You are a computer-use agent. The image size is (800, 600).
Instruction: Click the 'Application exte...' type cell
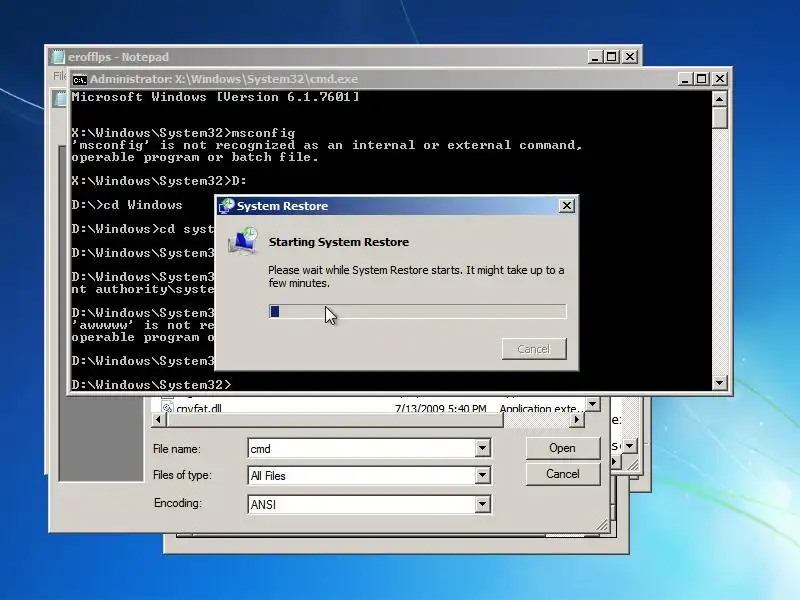pyautogui.click(x=541, y=408)
